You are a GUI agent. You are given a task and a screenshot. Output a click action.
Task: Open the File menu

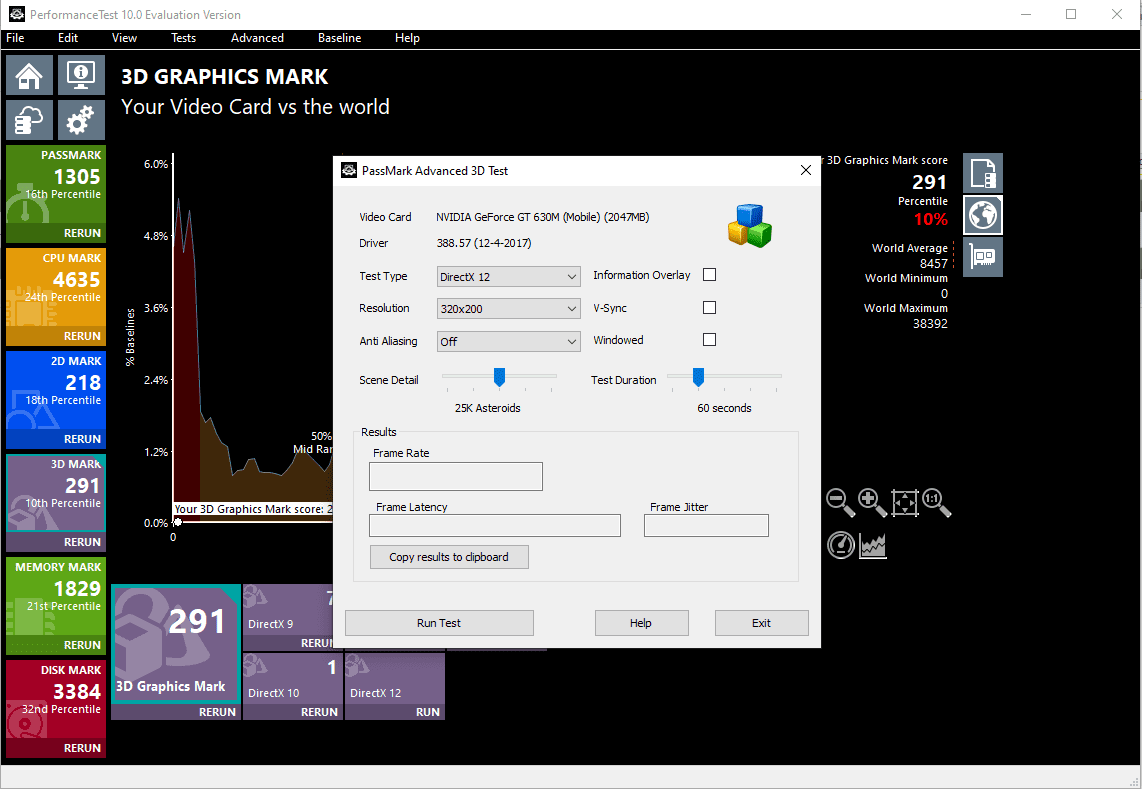coord(15,38)
